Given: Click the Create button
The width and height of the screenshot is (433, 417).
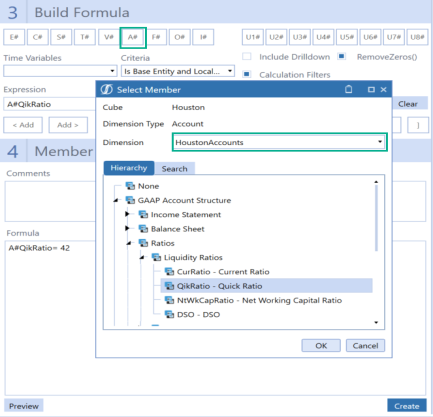Looking at the screenshot, I should (x=407, y=406).
